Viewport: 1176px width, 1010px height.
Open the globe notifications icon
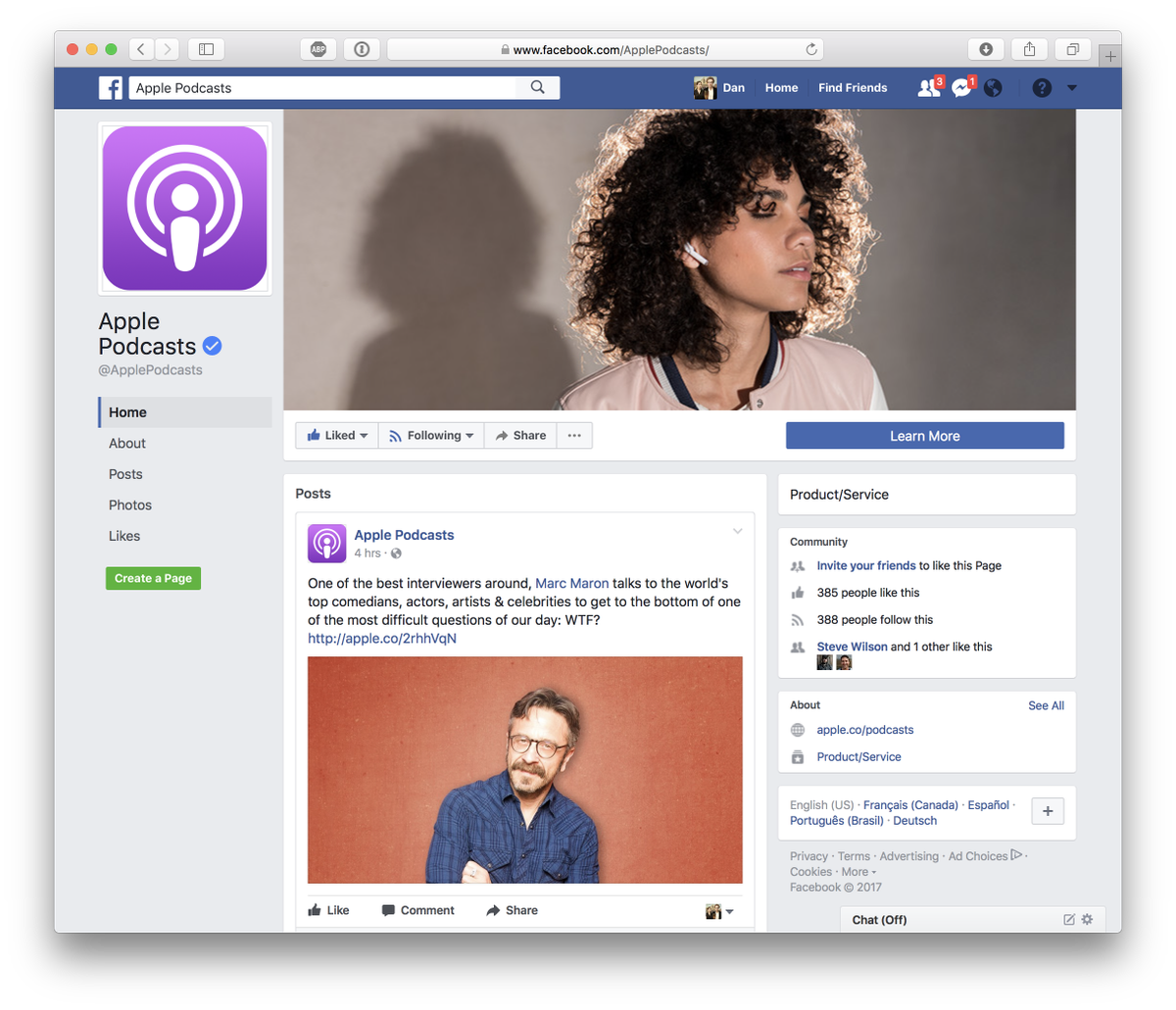tap(993, 88)
